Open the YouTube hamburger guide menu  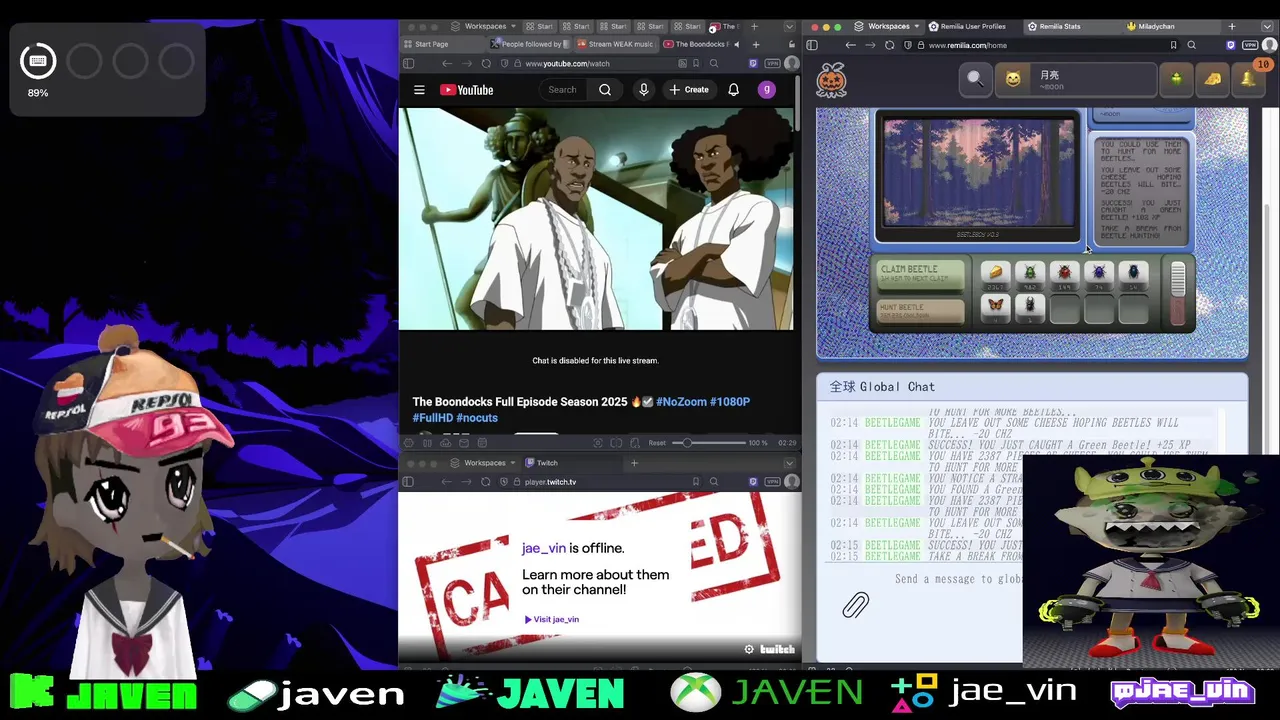click(x=419, y=90)
